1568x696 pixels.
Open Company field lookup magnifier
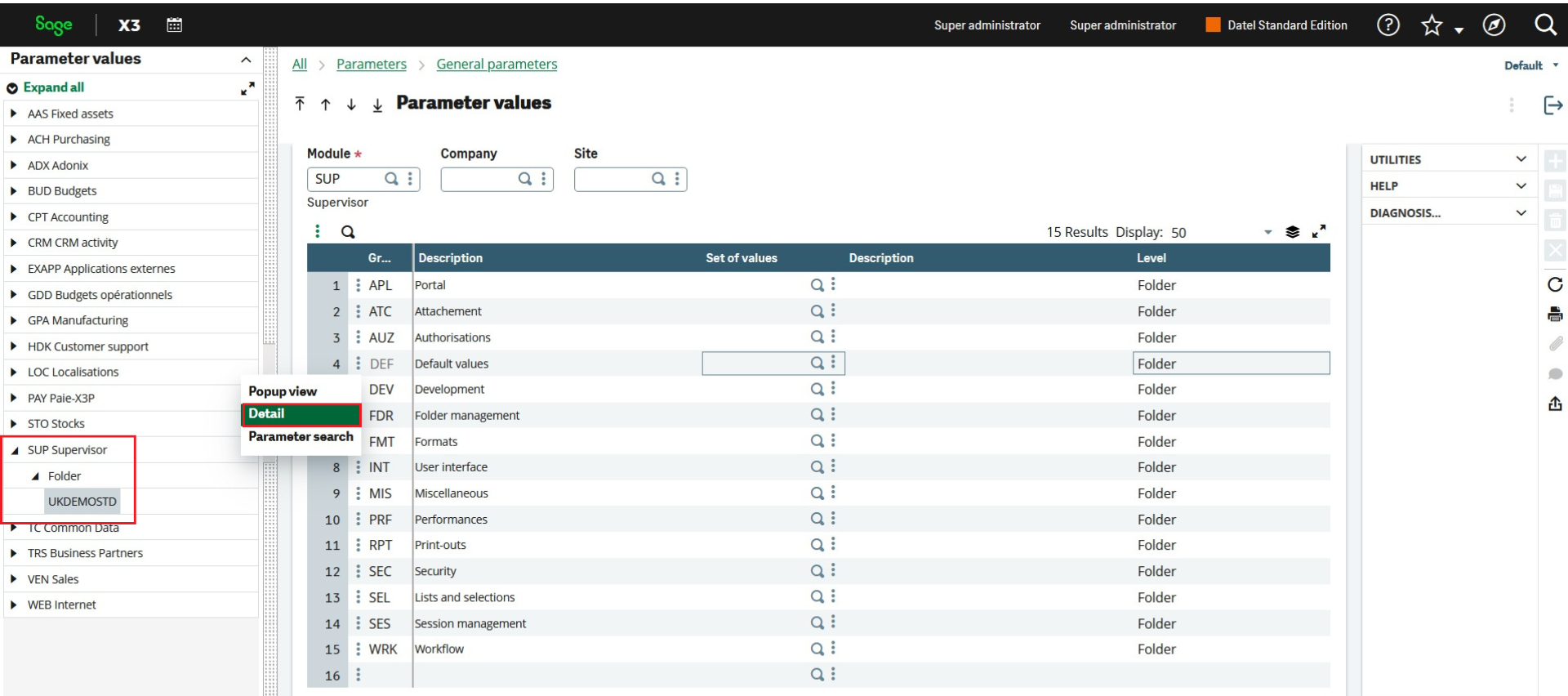[525, 179]
